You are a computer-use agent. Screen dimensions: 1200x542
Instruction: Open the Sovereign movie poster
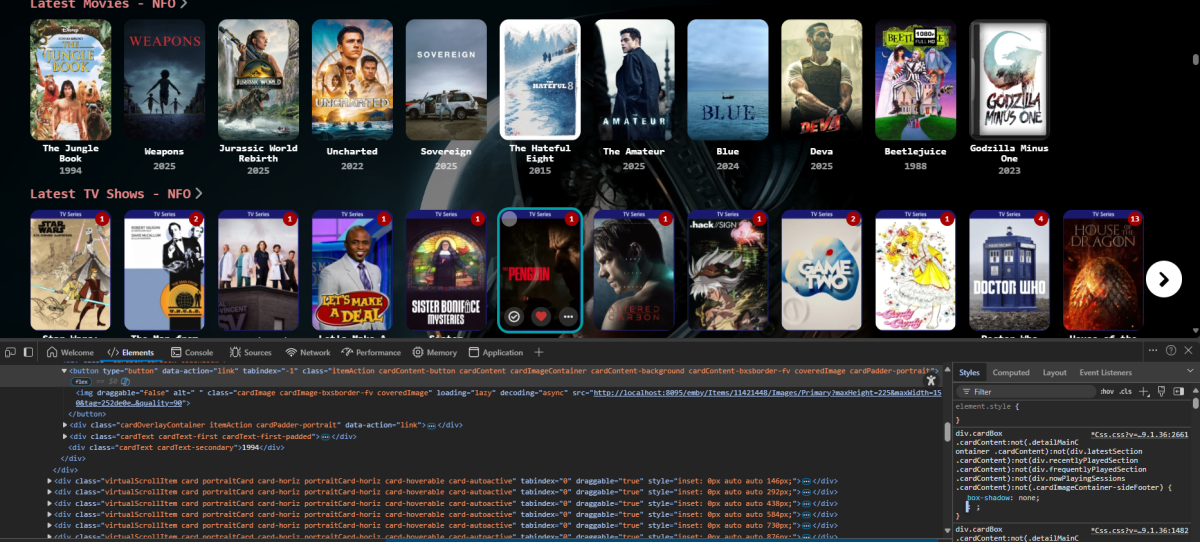click(446, 79)
